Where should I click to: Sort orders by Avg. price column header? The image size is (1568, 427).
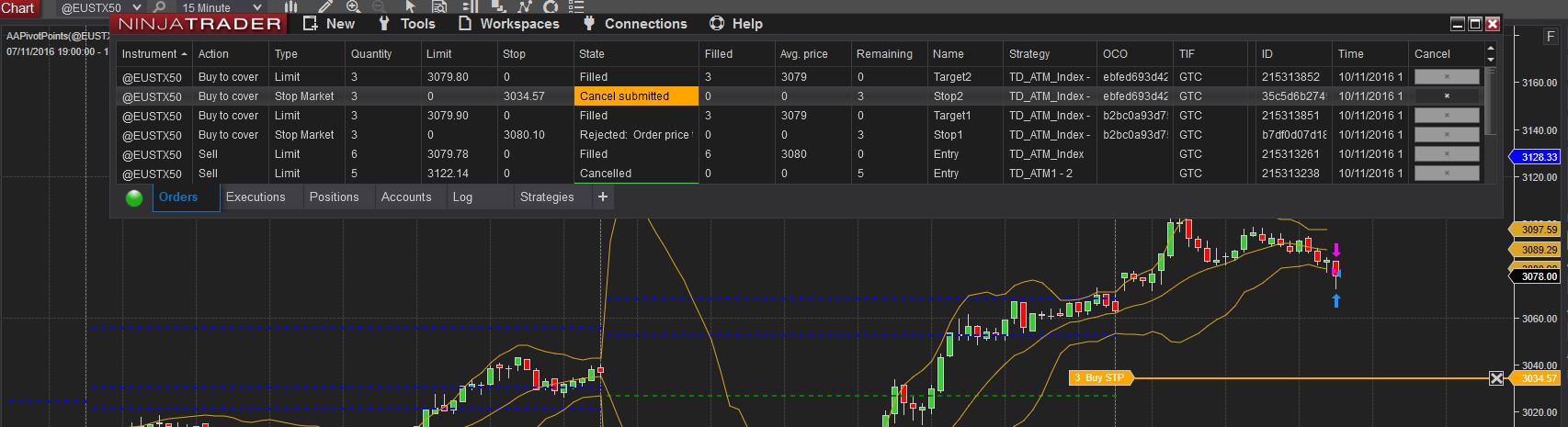pyautogui.click(x=812, y=54)
